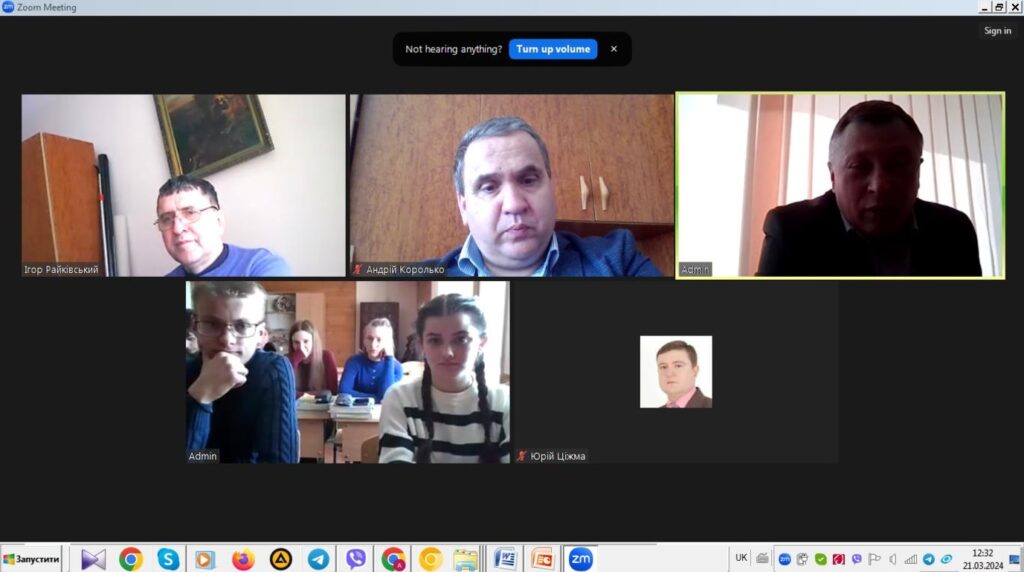Click the network signal tray icon

pyautogui.click(x=910, y=559)
